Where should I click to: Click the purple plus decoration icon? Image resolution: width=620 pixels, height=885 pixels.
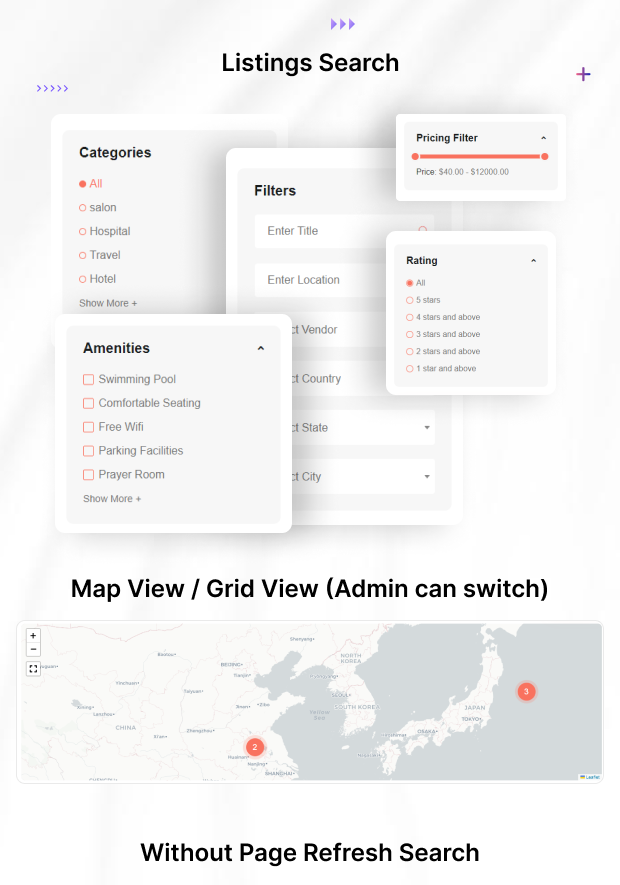click(x=583, y=74)
